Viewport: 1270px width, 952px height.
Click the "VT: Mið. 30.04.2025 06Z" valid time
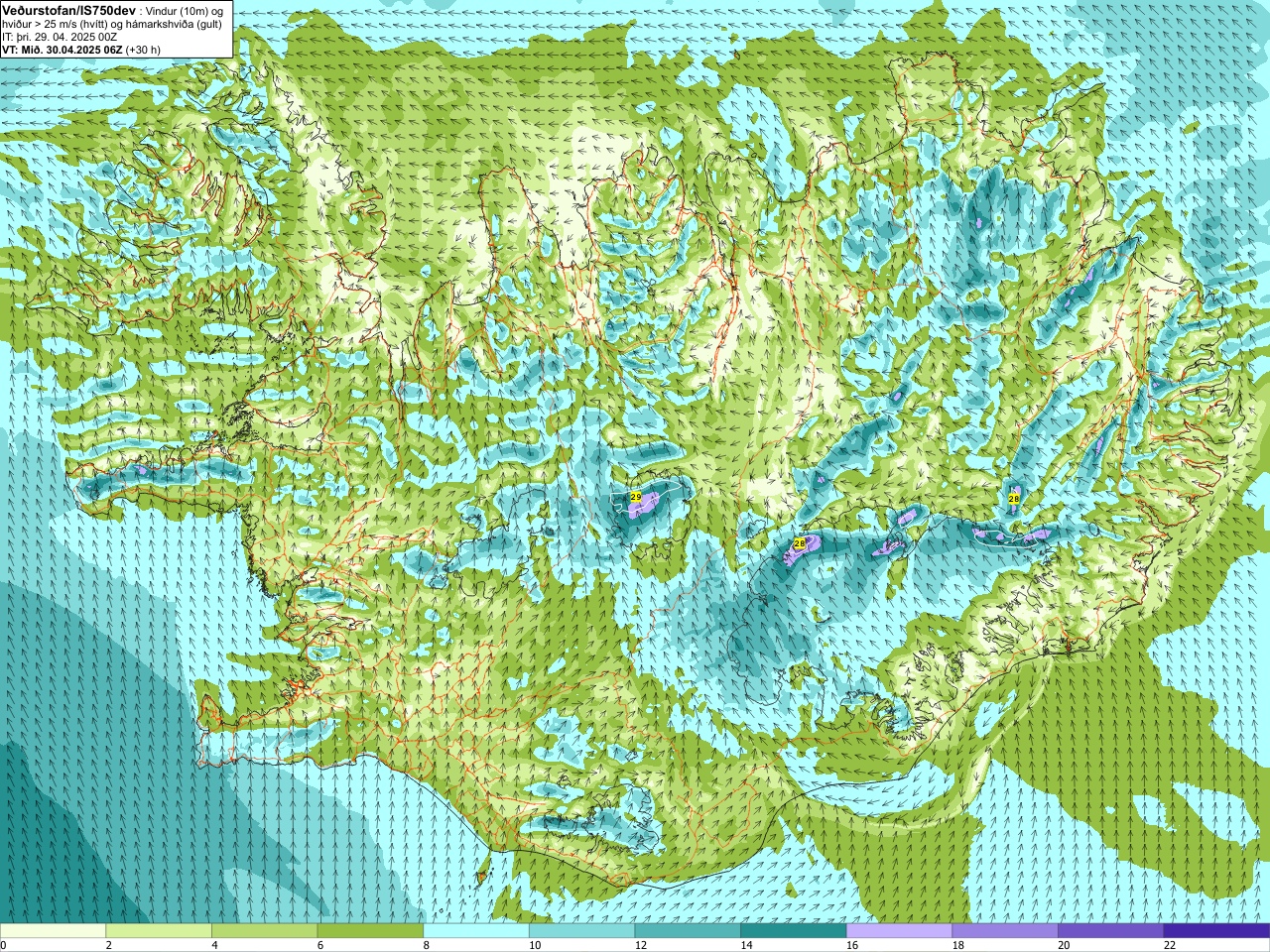coord(63,50)
